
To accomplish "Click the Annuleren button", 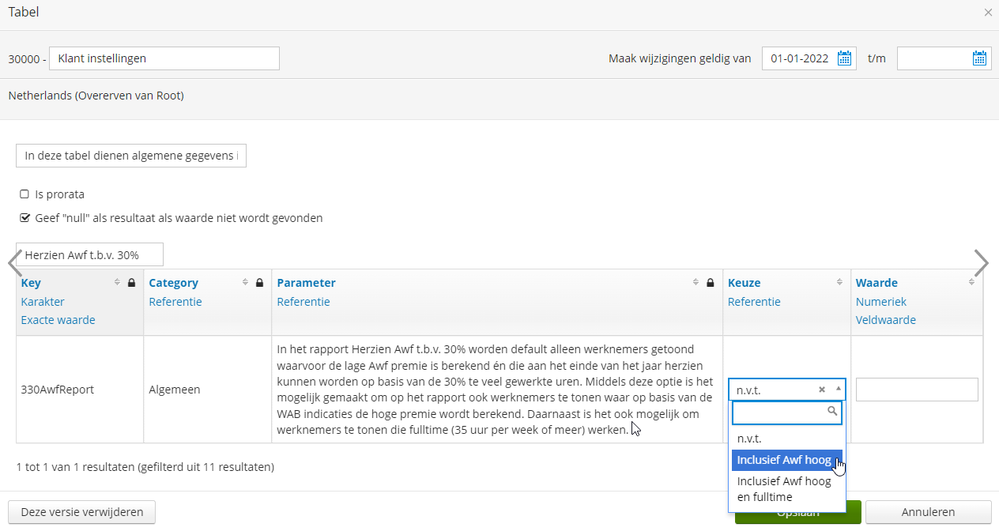I will click(x=928, y=512).
